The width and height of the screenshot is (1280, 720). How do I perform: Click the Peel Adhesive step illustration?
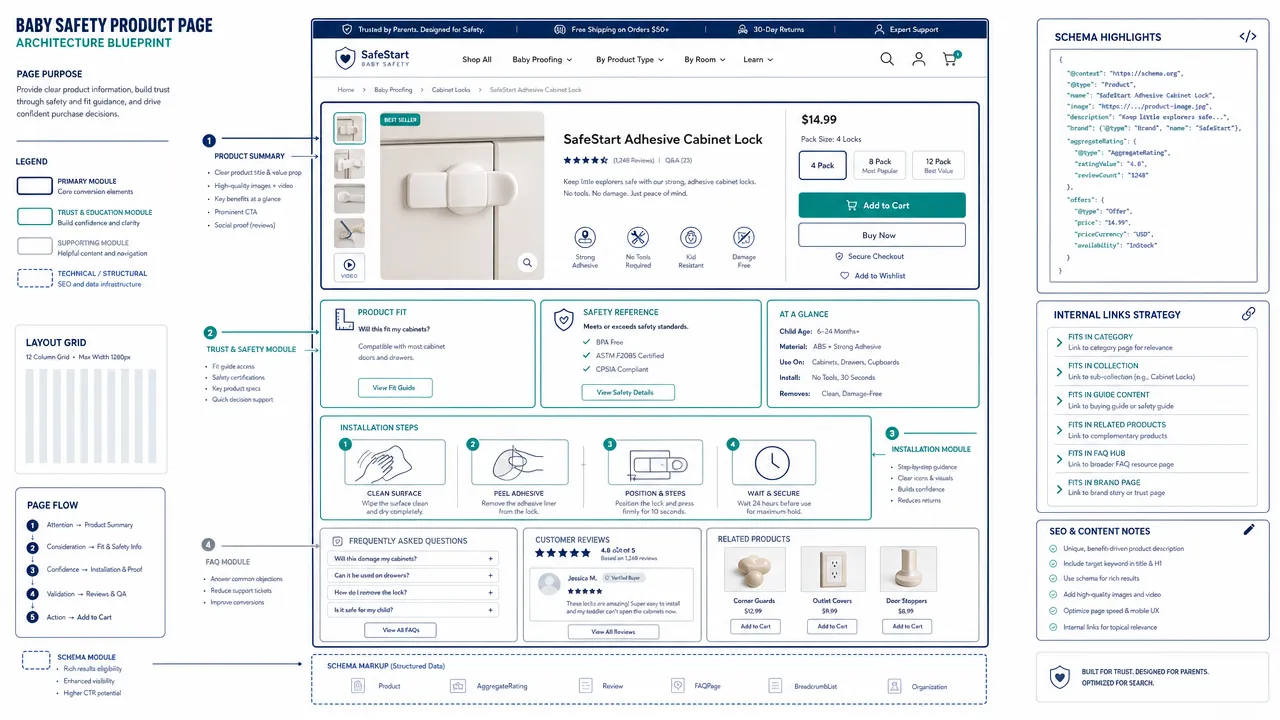518,463
